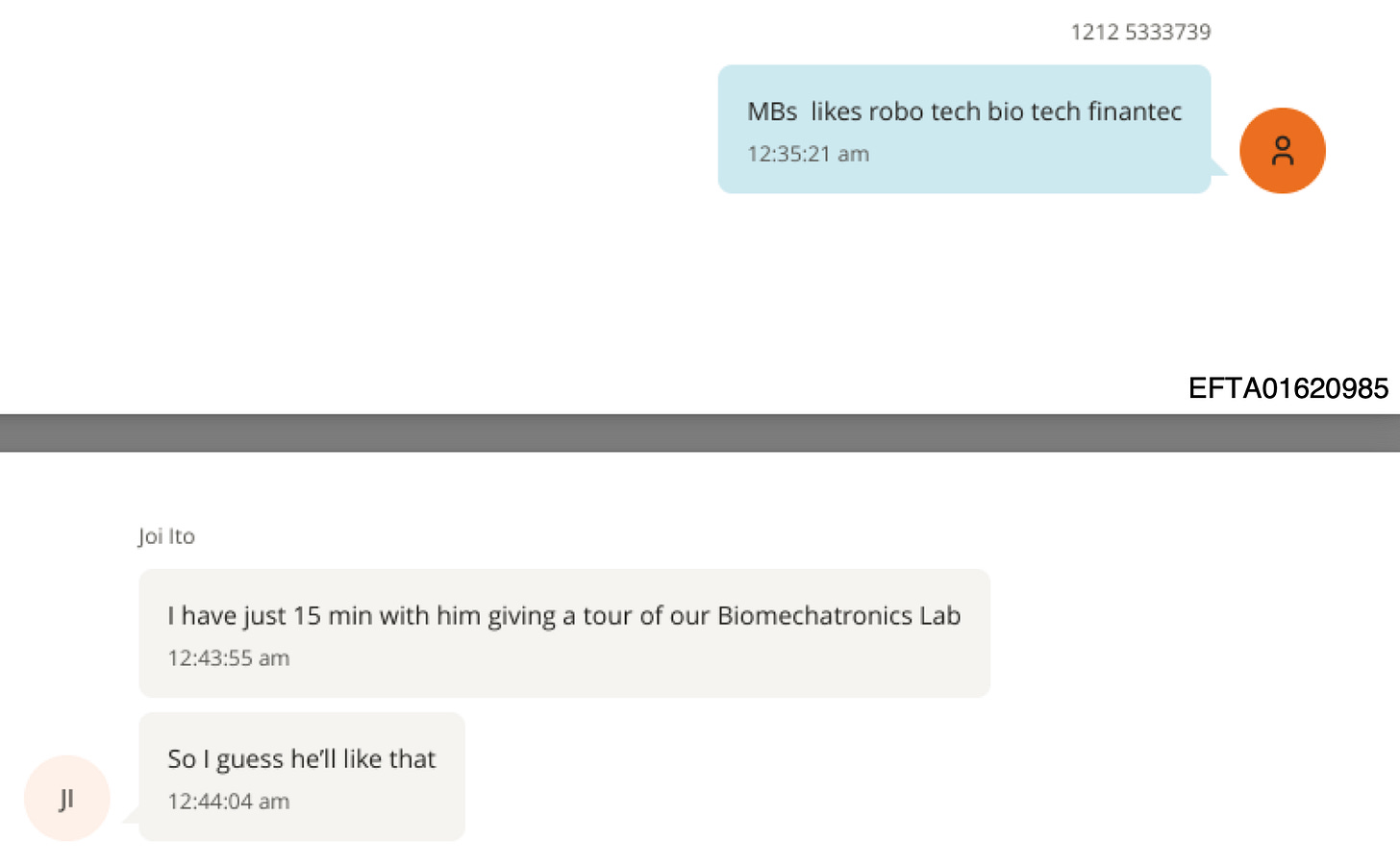The image size is (1400, 865).
Task: Click the gray bubble tail beside JI
Action: [131, 816]
